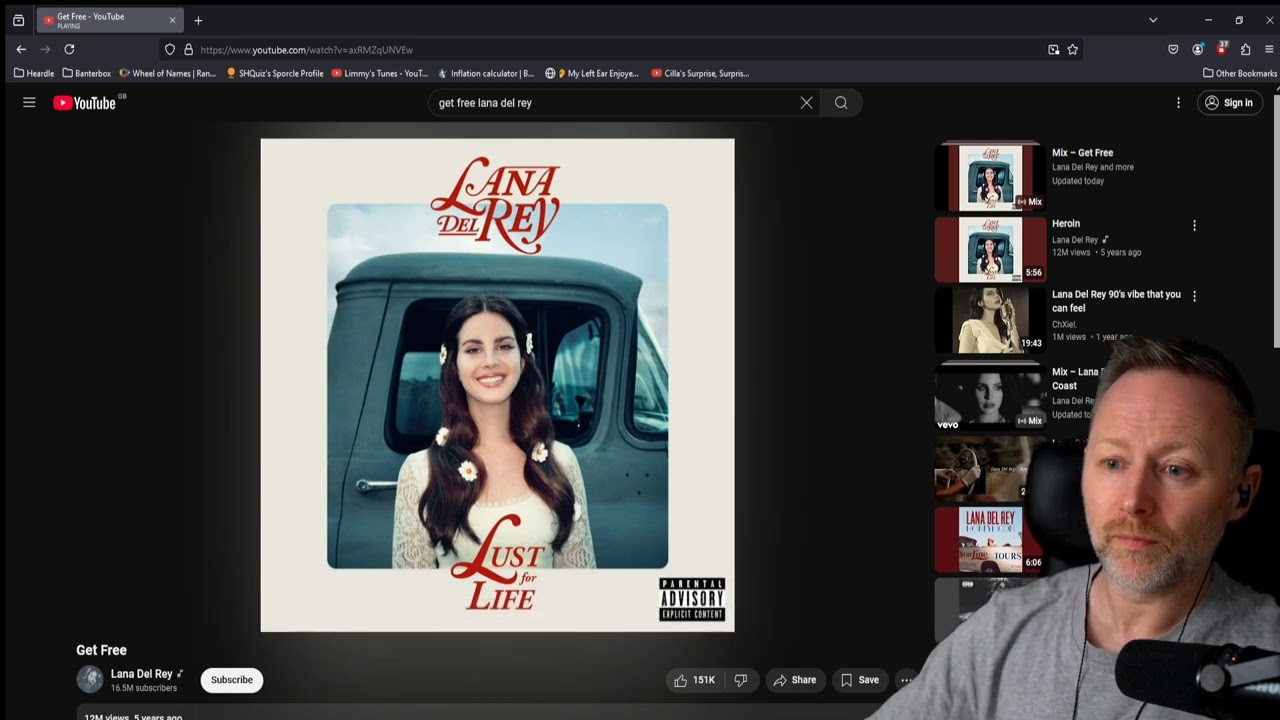This screenshot has height=720, width=1280.
Task: Open the extensions puzzle icon
Action: click(1245, 49)
